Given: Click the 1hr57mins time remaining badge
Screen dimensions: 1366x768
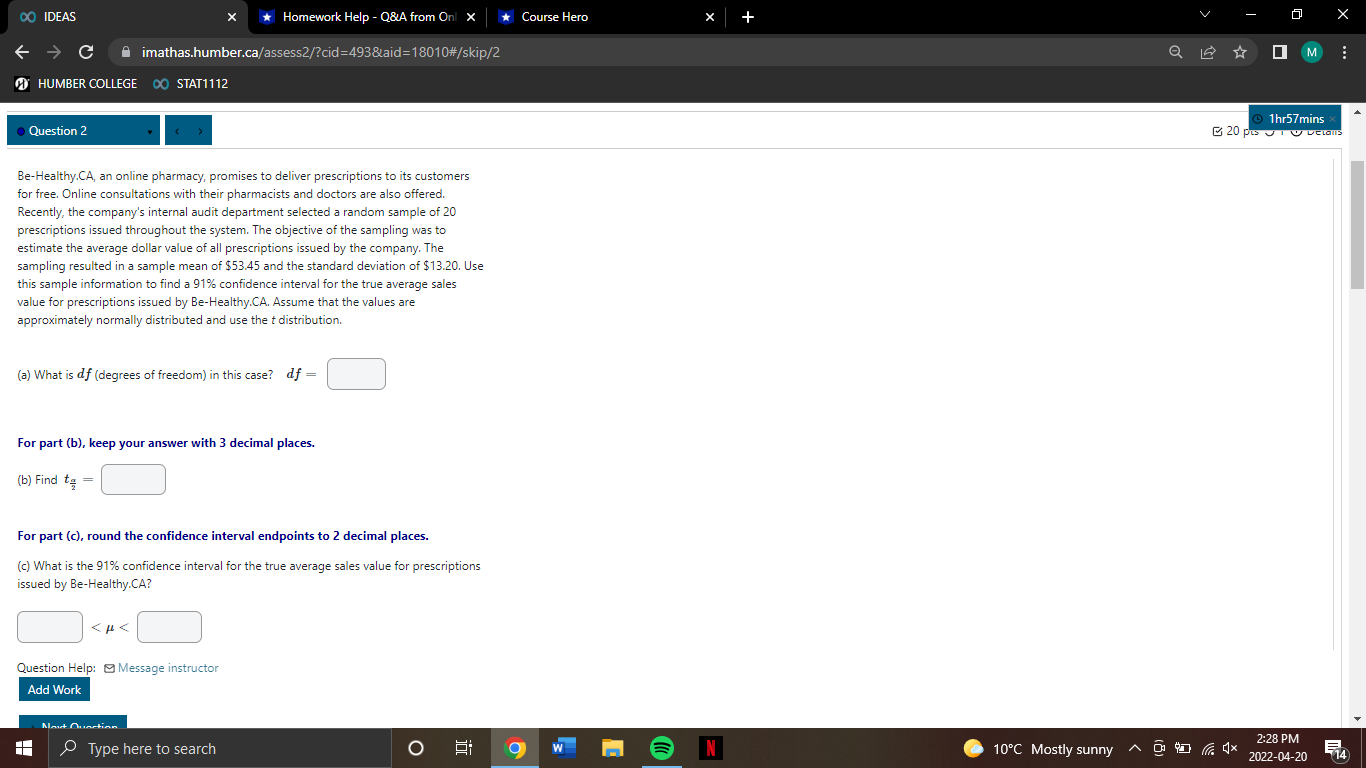Looking at the screenshot, I should [x=1295, y=119].
